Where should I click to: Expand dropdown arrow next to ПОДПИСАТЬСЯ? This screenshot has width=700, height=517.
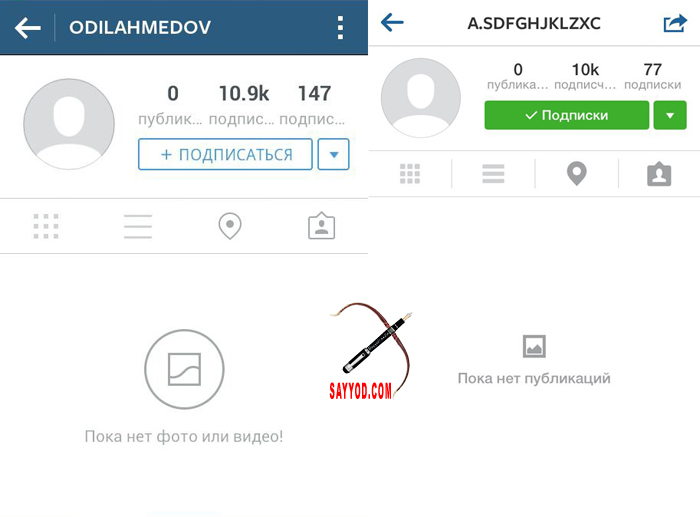[333, 154]
